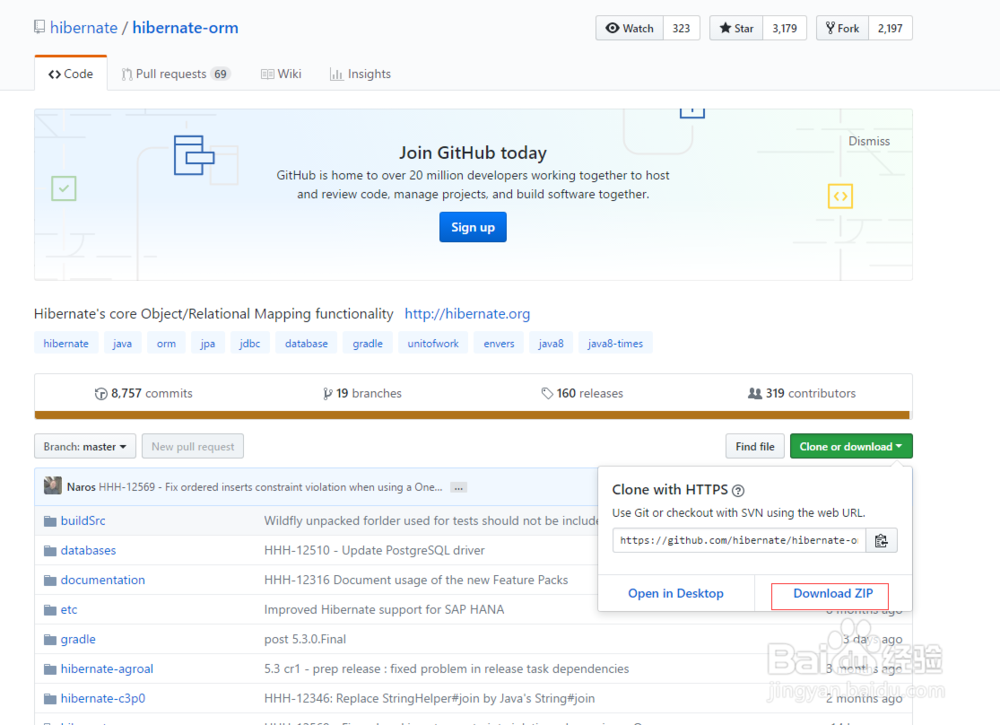Viewport: 1000px width, 725px height.
Task: Select the unitofwork topic tag
Action: click(433, 343)
